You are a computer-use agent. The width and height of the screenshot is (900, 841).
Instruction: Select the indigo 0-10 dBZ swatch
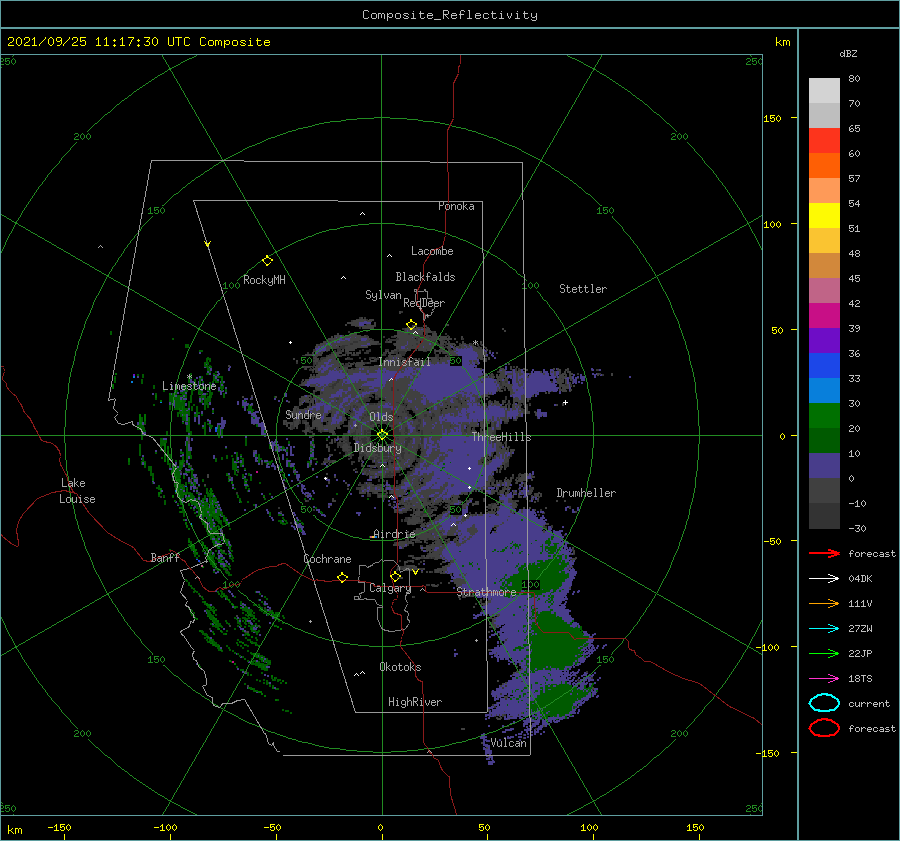(x=824, y=466)
